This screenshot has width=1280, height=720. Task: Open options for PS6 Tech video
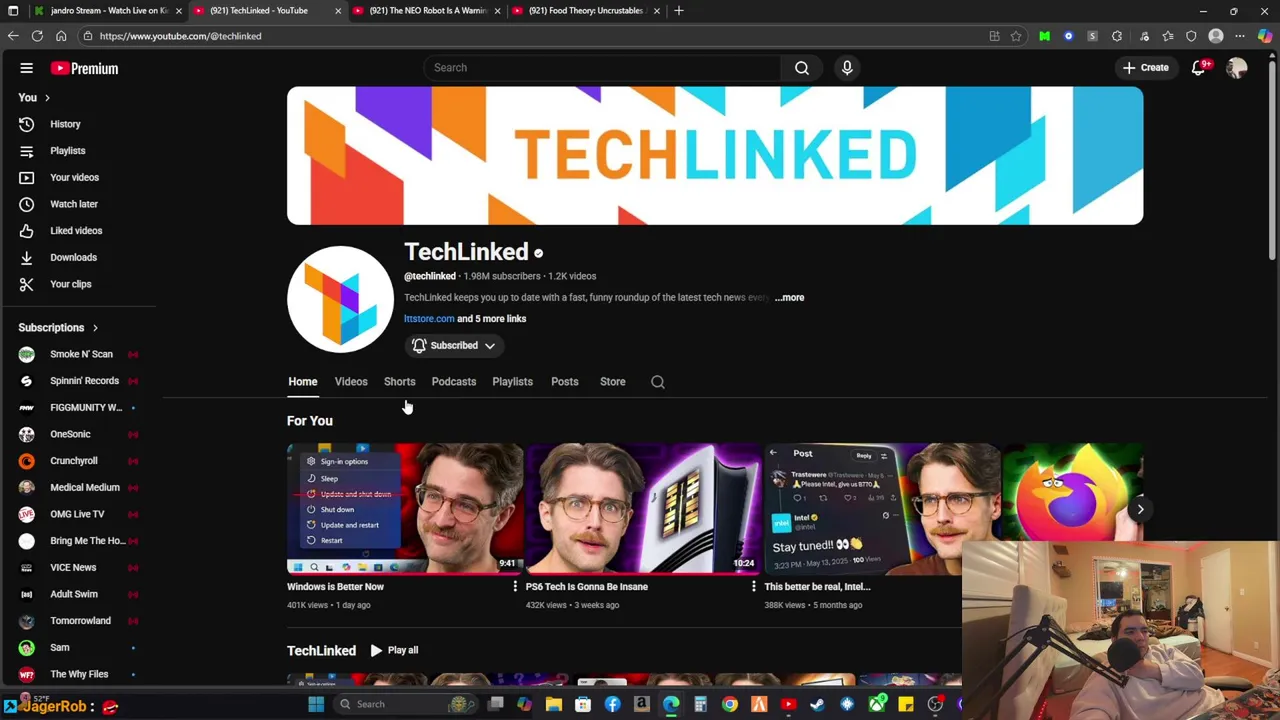[753, 587]
